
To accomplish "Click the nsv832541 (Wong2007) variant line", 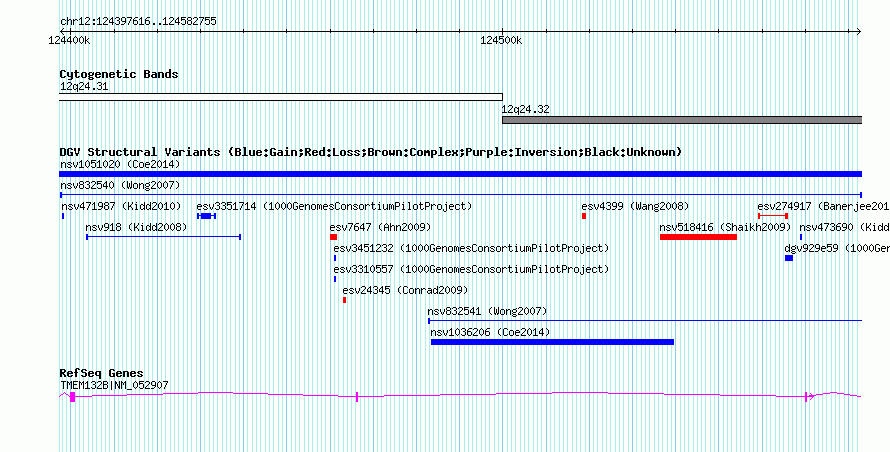I will click(x=645, y=321).
